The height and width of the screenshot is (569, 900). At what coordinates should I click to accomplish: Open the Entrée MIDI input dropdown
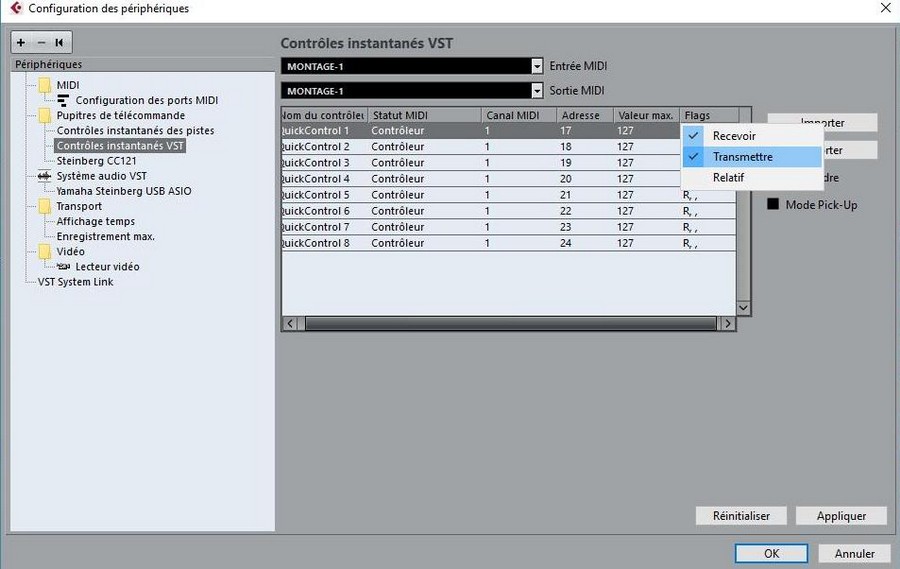click(537, 66)
